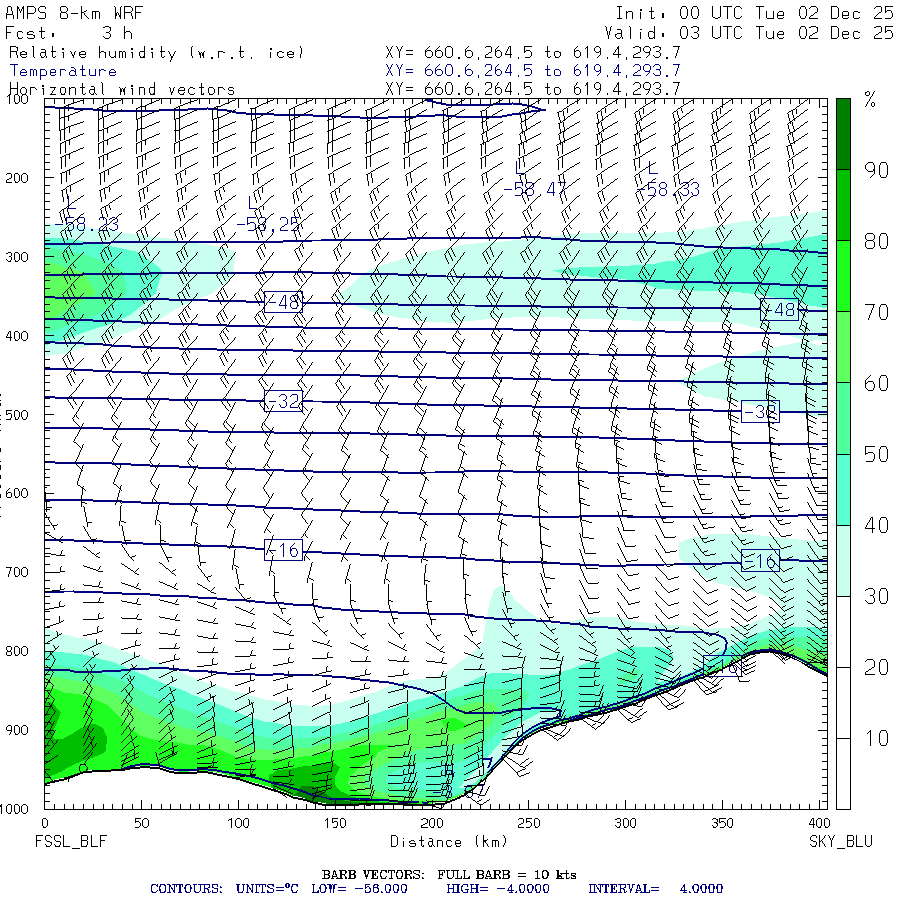Click the blue XY coordinates line for Temperature

click(533, 71)
